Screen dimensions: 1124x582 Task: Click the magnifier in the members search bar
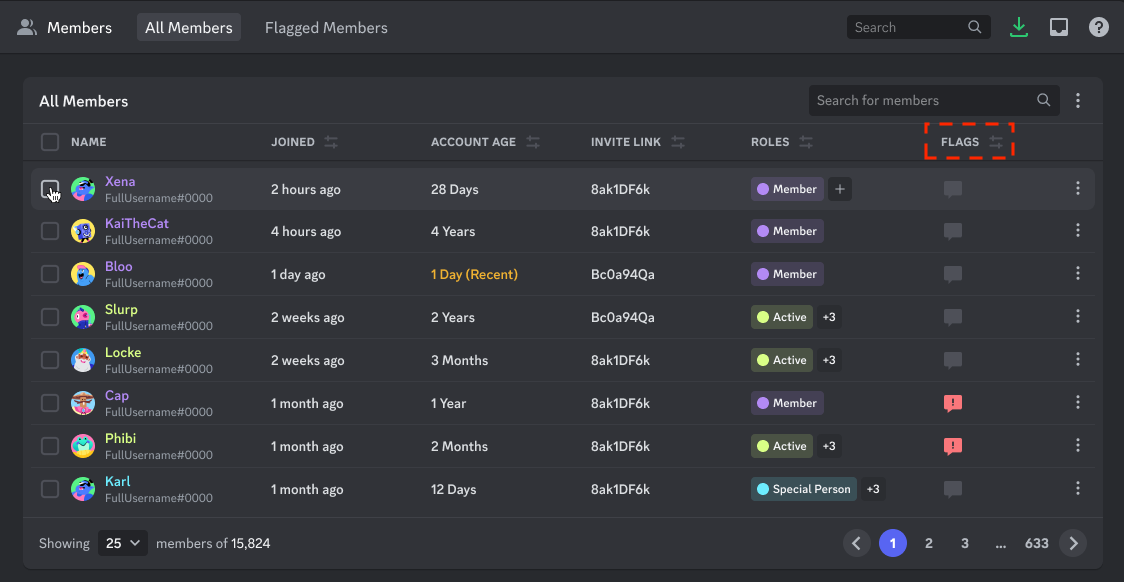pyautogui.click(x=1044, y=100)
